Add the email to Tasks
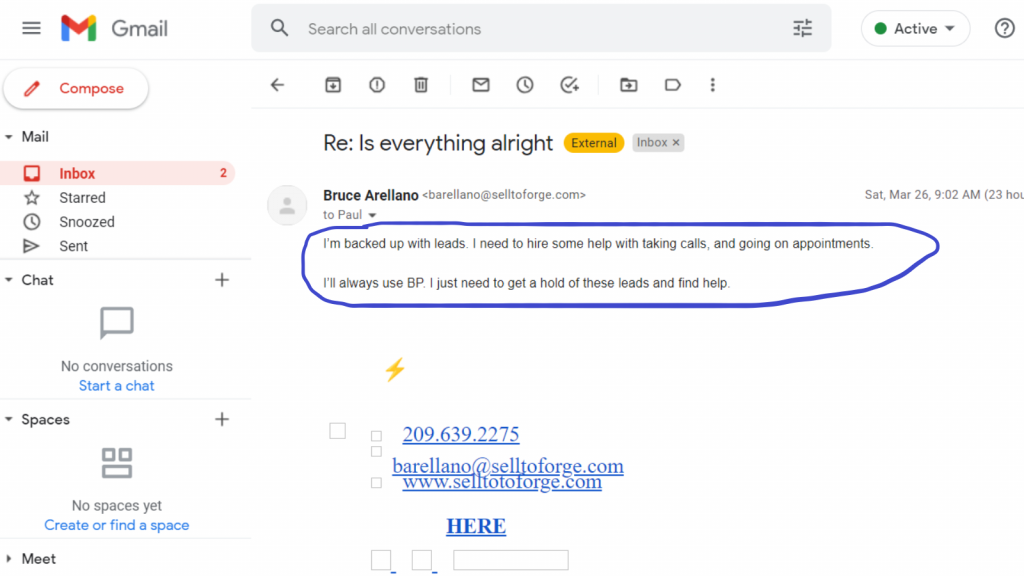 pyautogui.click(x=569, y=85)
